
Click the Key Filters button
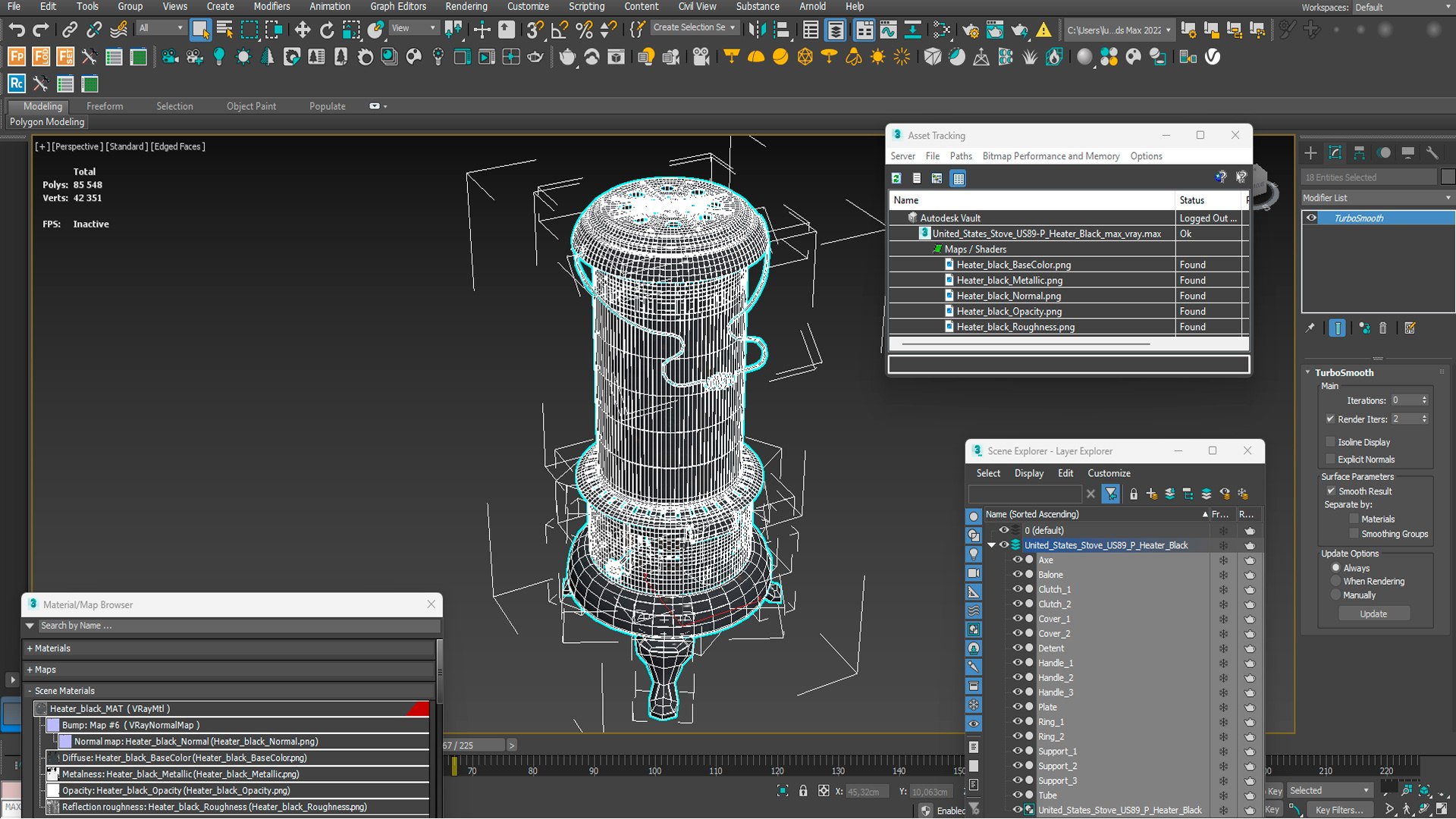(x=1339, y=810)
